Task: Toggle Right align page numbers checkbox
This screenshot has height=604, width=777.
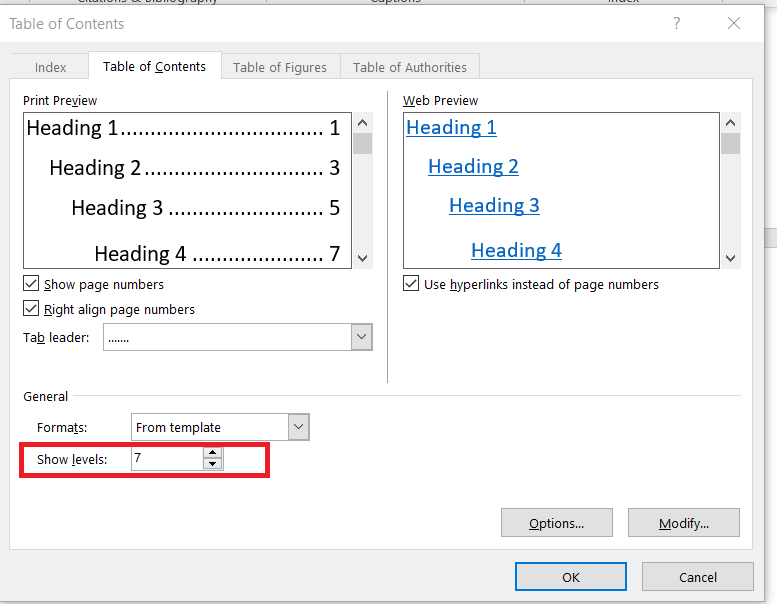Action: coord(31,309)
